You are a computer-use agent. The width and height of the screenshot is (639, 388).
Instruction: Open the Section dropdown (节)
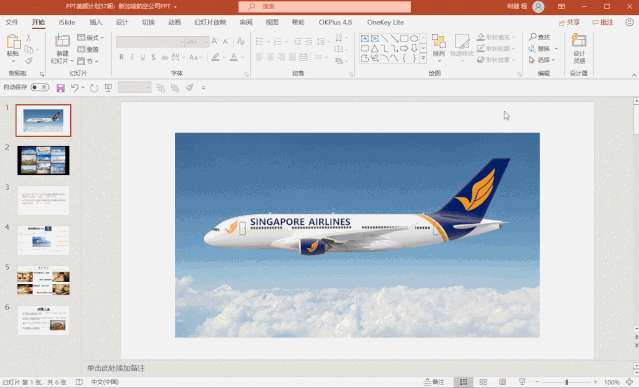click(x=88, y=61)
